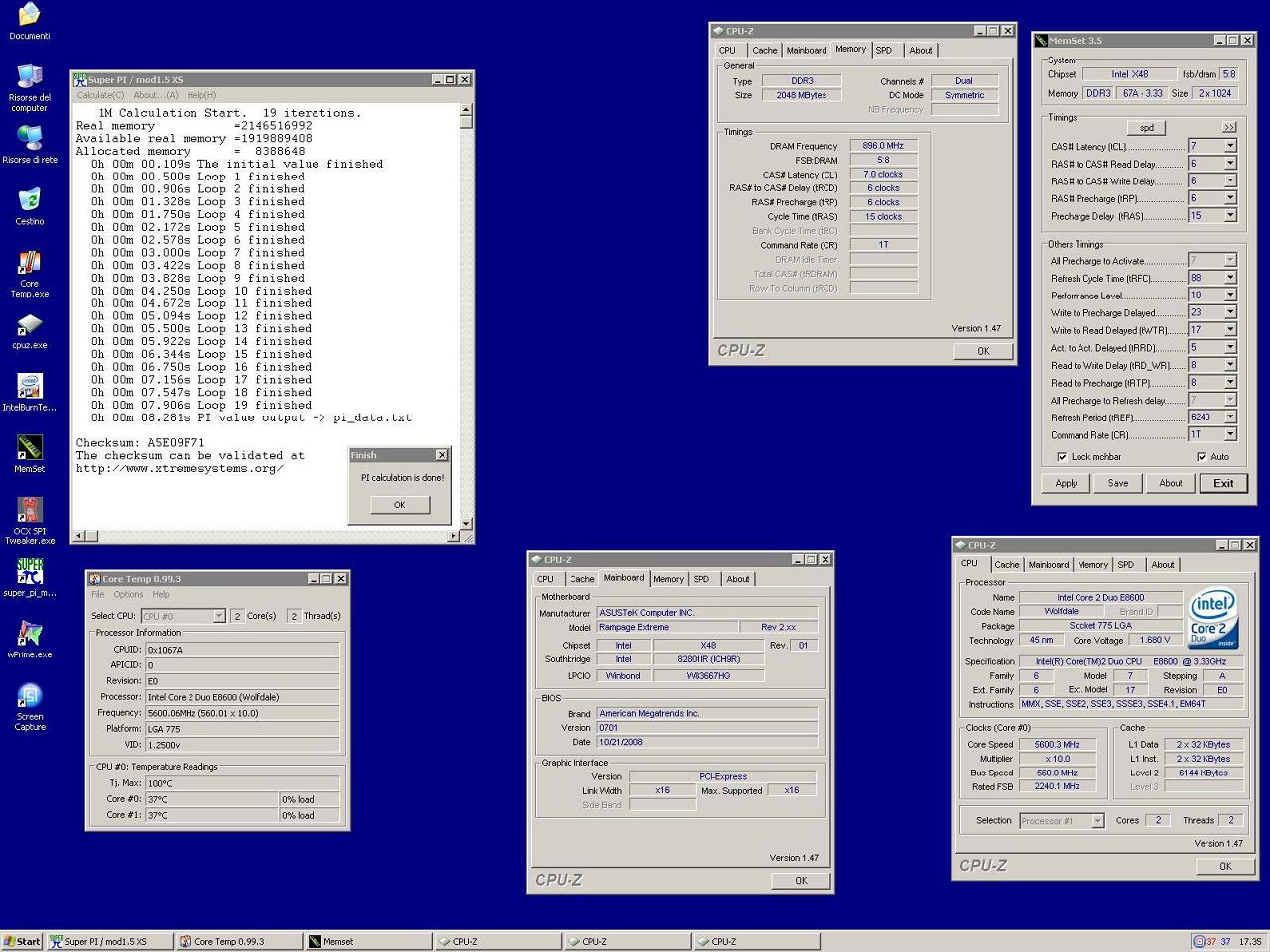Click the MemSet title bar icon
The width and height of the screenshot is (1270, 952).
(x=1041, y=41)
